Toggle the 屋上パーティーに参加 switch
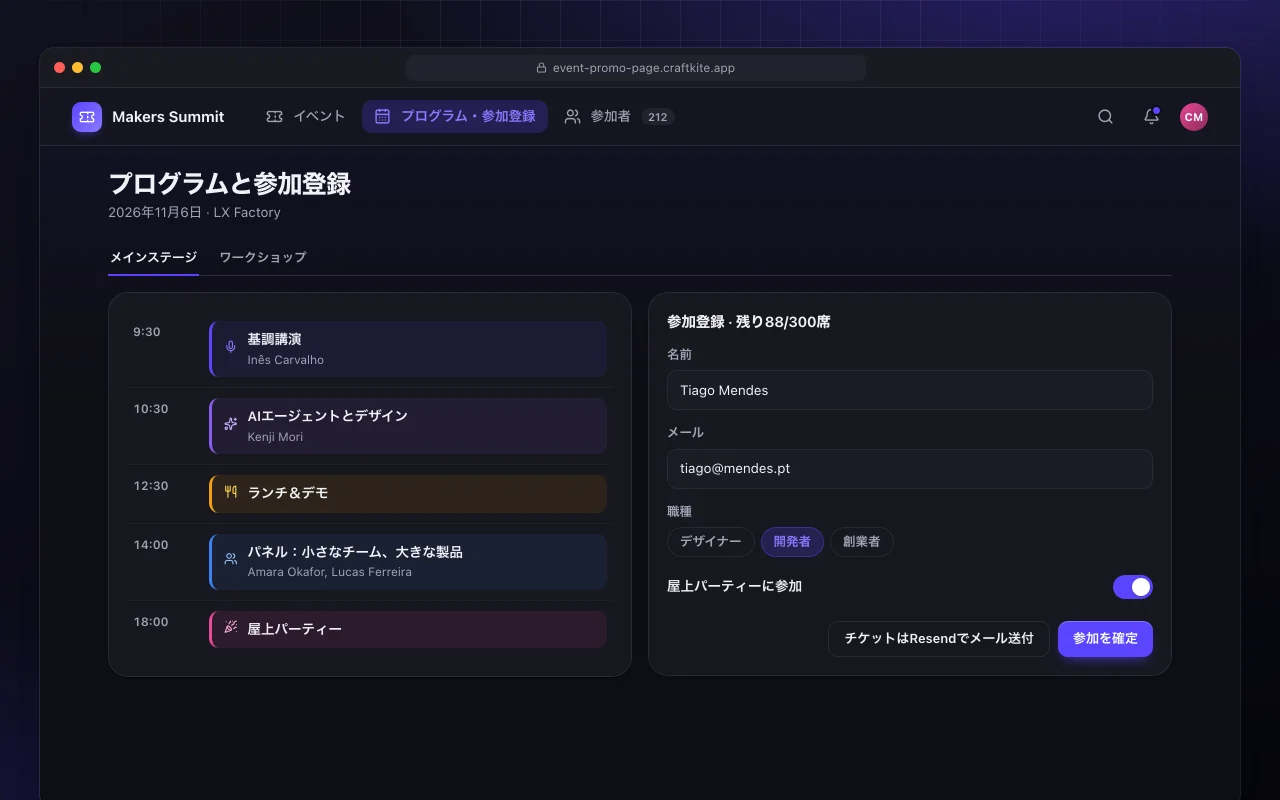The height and width of the screenshot is (800, 1280). [1133, 587]
